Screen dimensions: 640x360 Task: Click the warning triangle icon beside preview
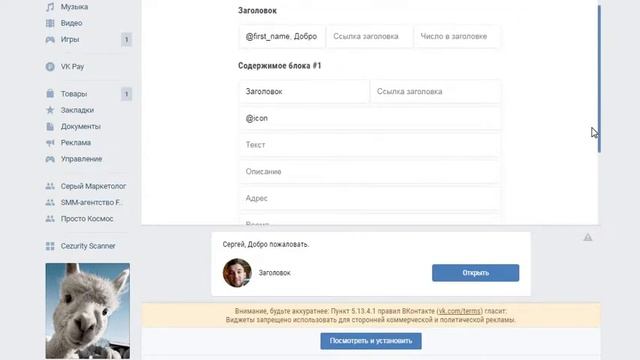pos(588,237)
